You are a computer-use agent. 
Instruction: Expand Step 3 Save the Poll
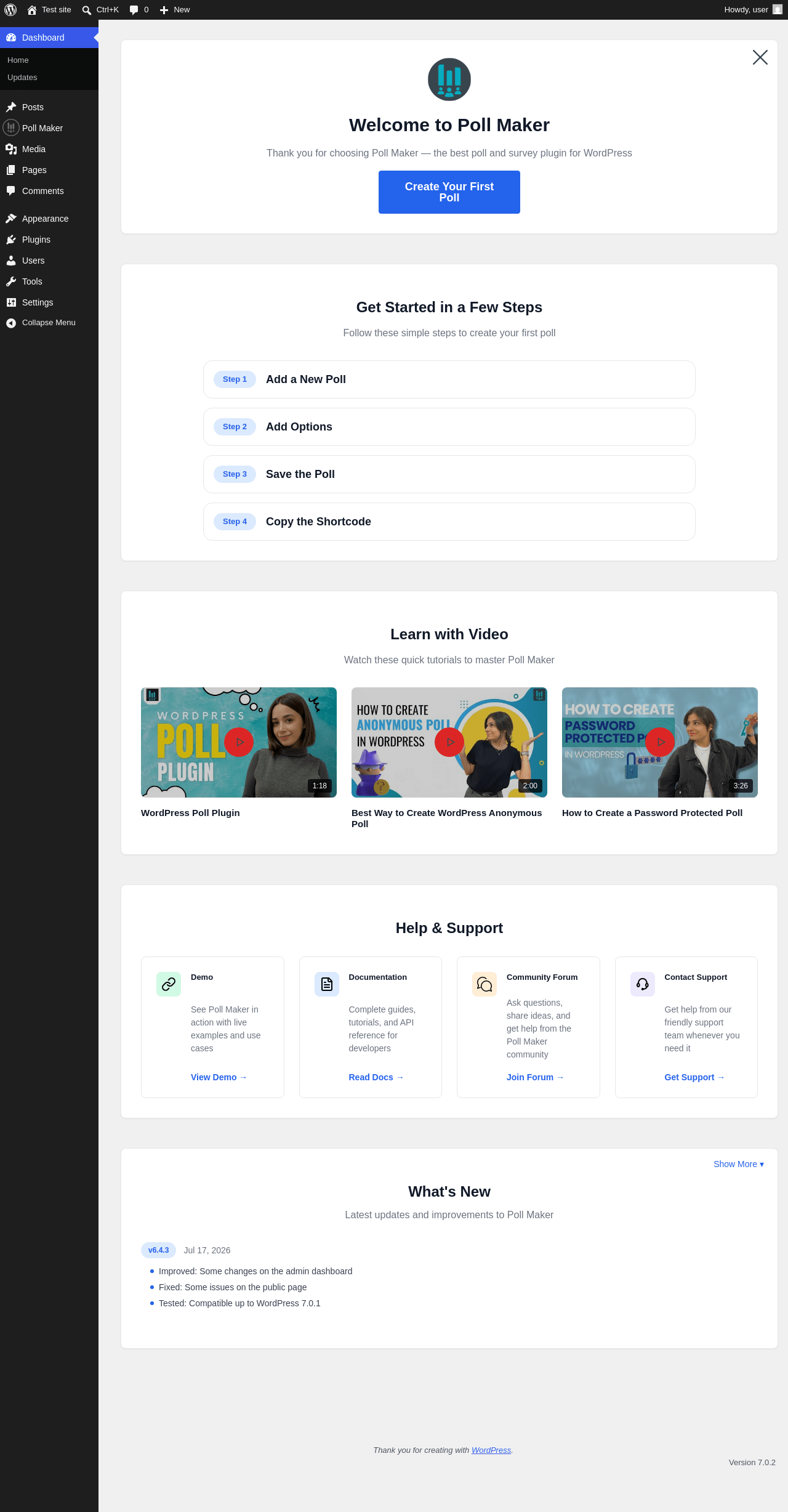pos(449,474)
